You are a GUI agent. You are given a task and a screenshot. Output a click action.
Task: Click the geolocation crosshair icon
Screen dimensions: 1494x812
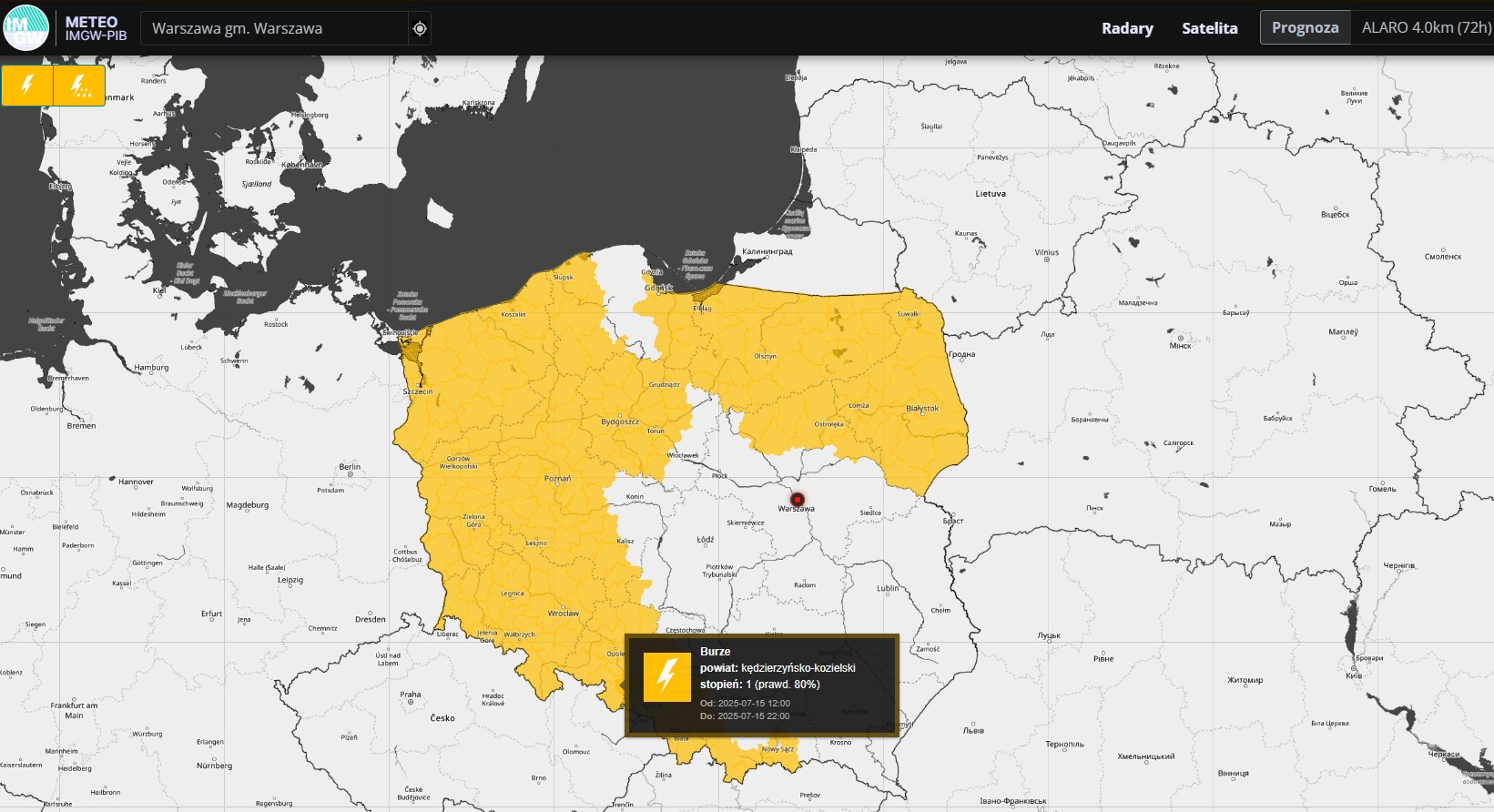(420, 28)
